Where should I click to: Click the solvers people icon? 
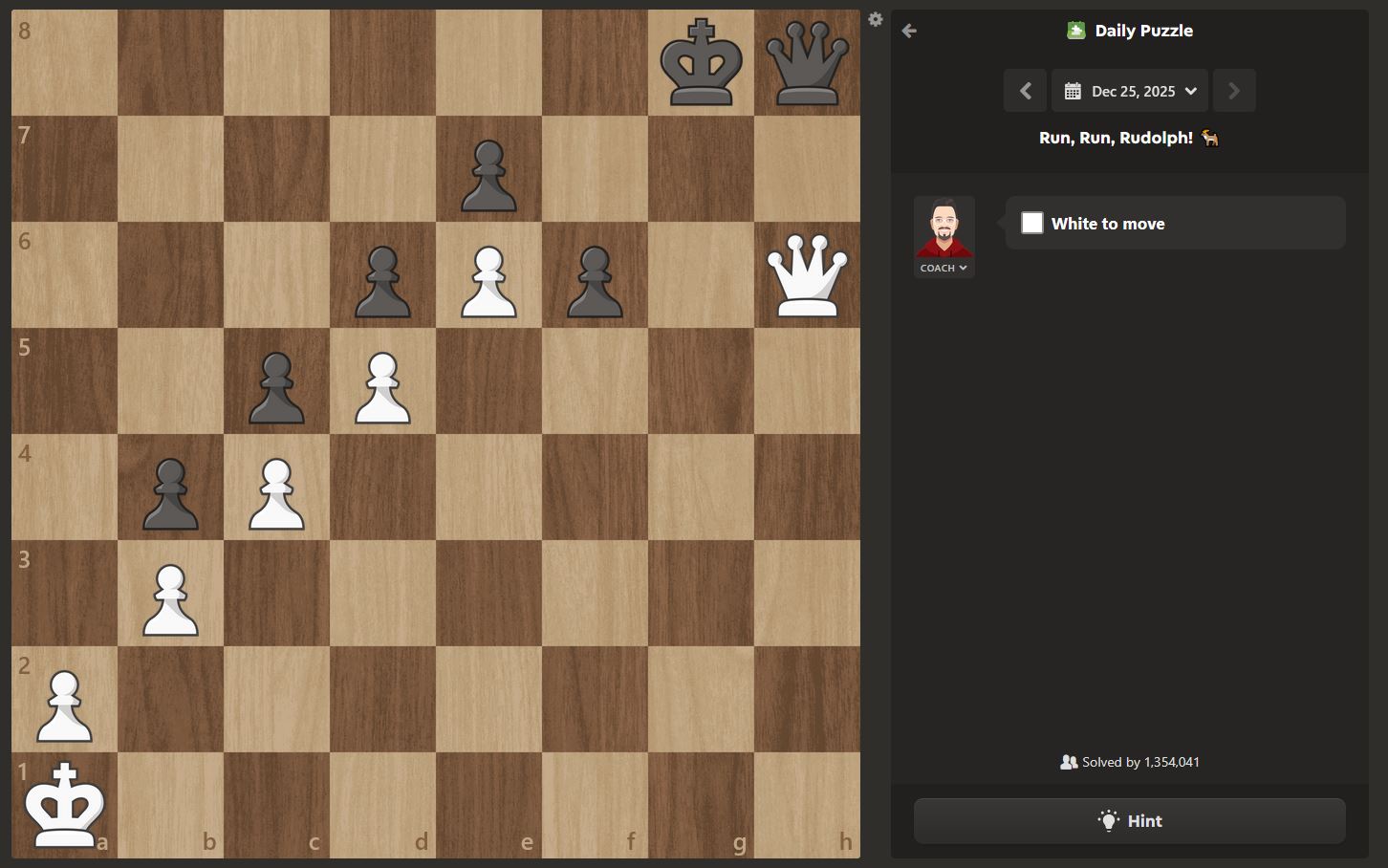[1069, 762]
